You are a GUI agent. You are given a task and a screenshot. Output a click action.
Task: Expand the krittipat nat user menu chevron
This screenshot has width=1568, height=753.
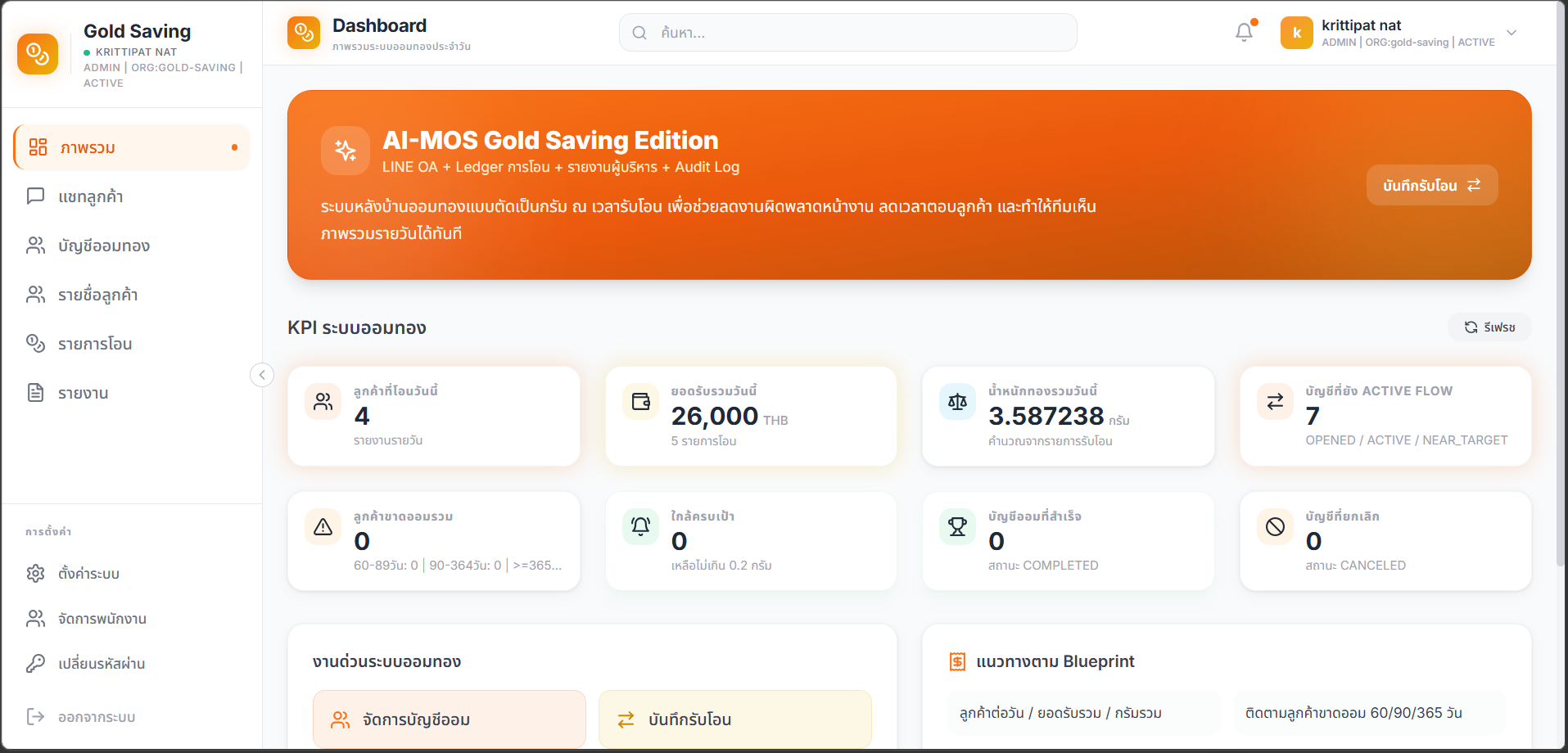1512,33
